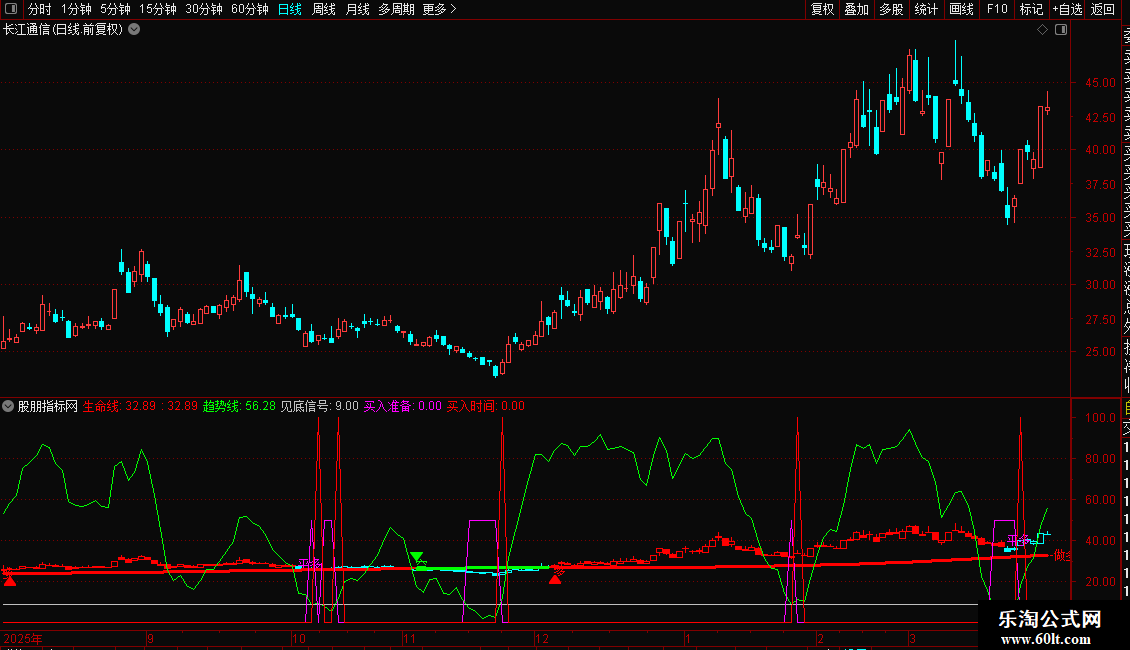The height and width of the screenshot is (650, 1130).
Task: Click the 45.00 price axis label
Action: [x=1100, y=83]
